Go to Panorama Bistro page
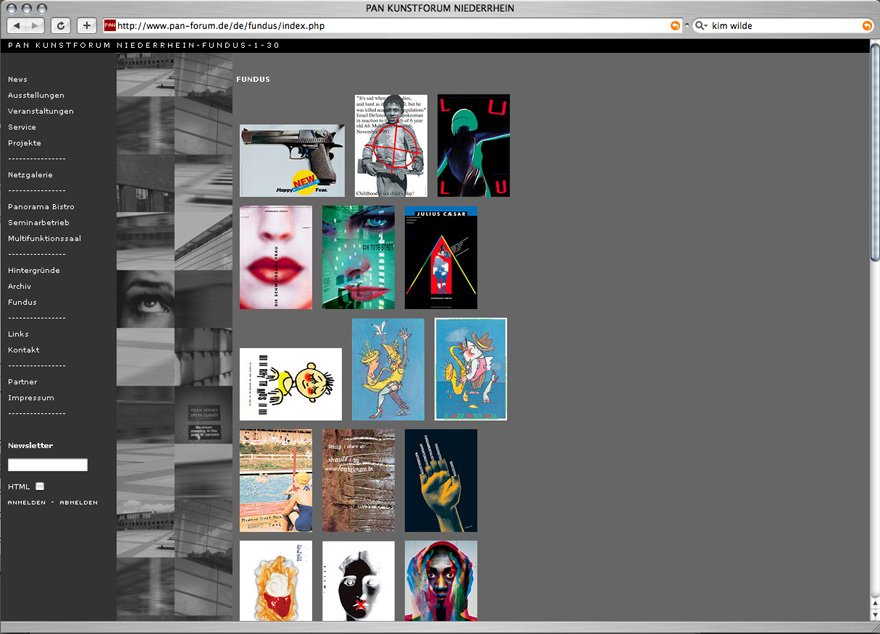The width and height of the screenshot is (880, 634). [x=41, y=207]
